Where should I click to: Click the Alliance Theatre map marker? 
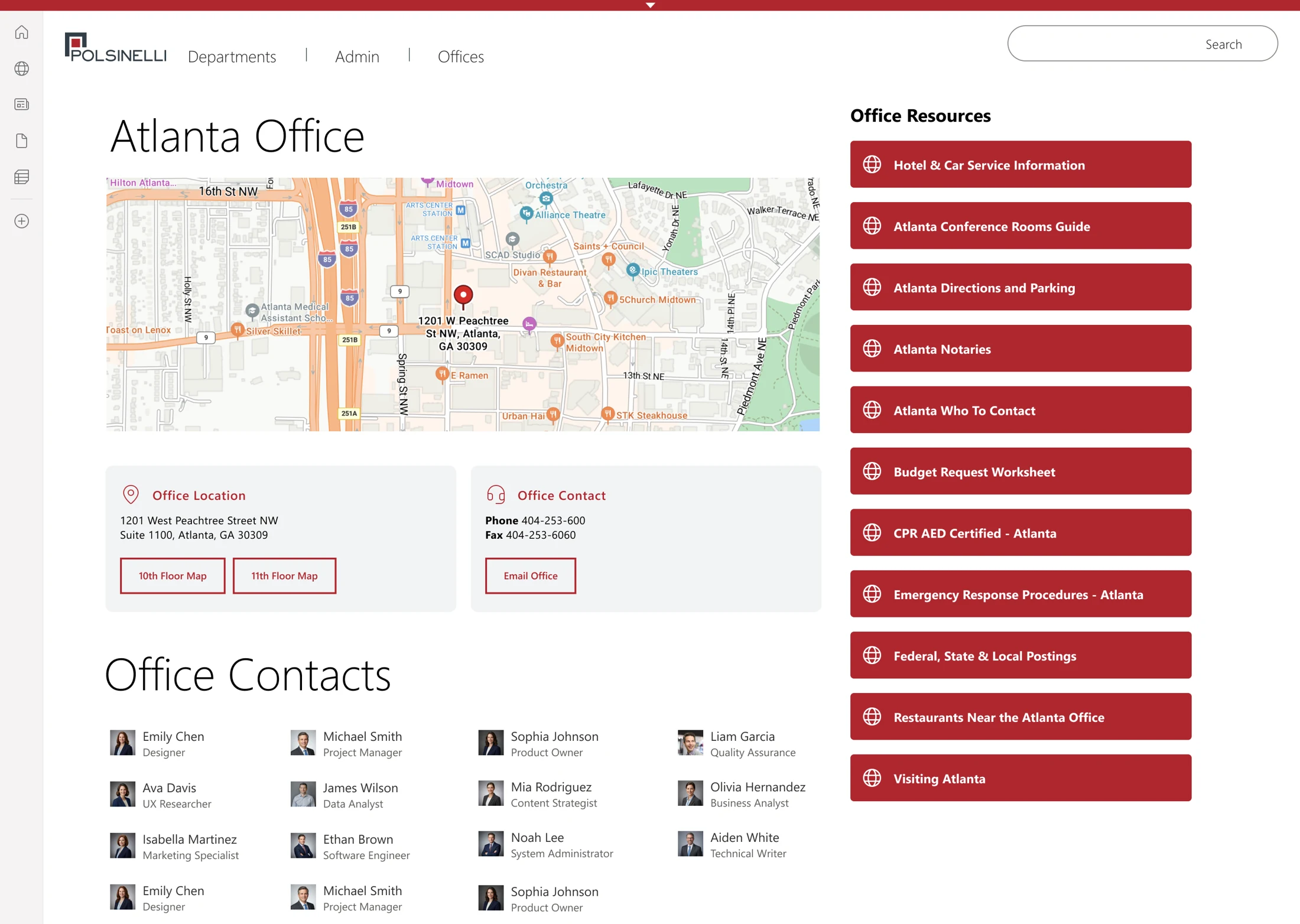(x=526, y=213)
